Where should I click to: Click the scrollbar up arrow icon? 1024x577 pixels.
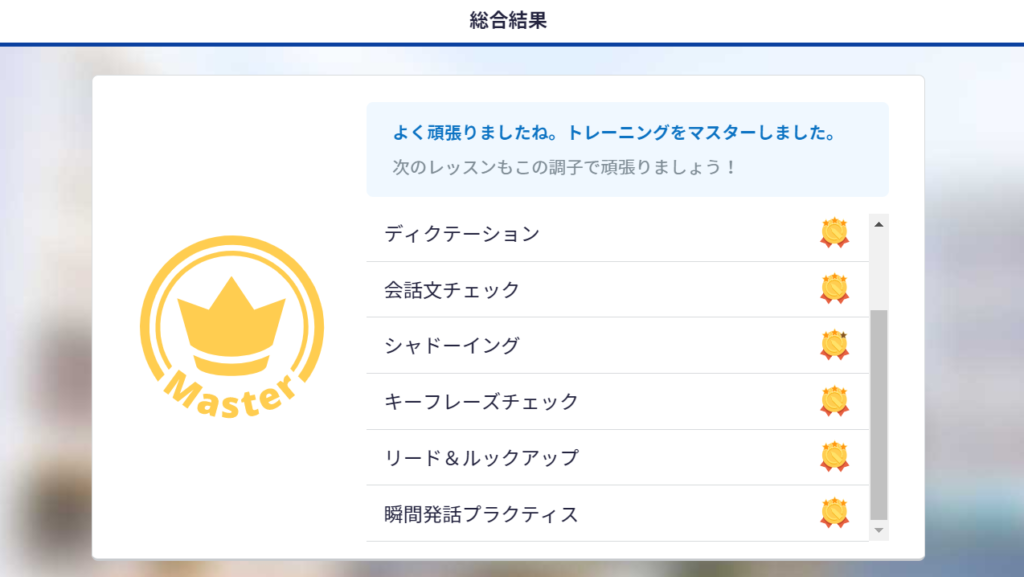click(x=879, y=223)
